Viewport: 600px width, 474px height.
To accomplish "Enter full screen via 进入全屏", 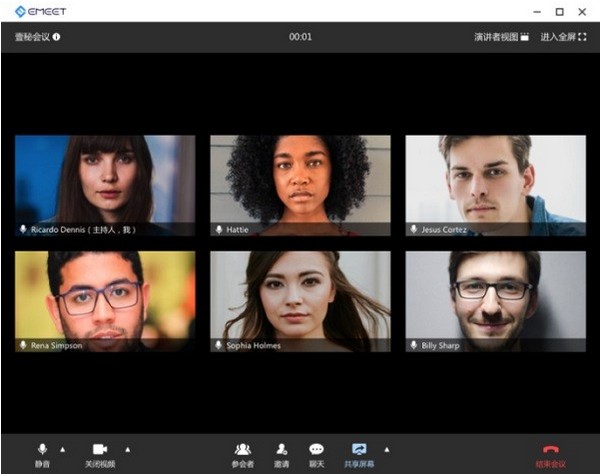I will click(x=563, y=37).
